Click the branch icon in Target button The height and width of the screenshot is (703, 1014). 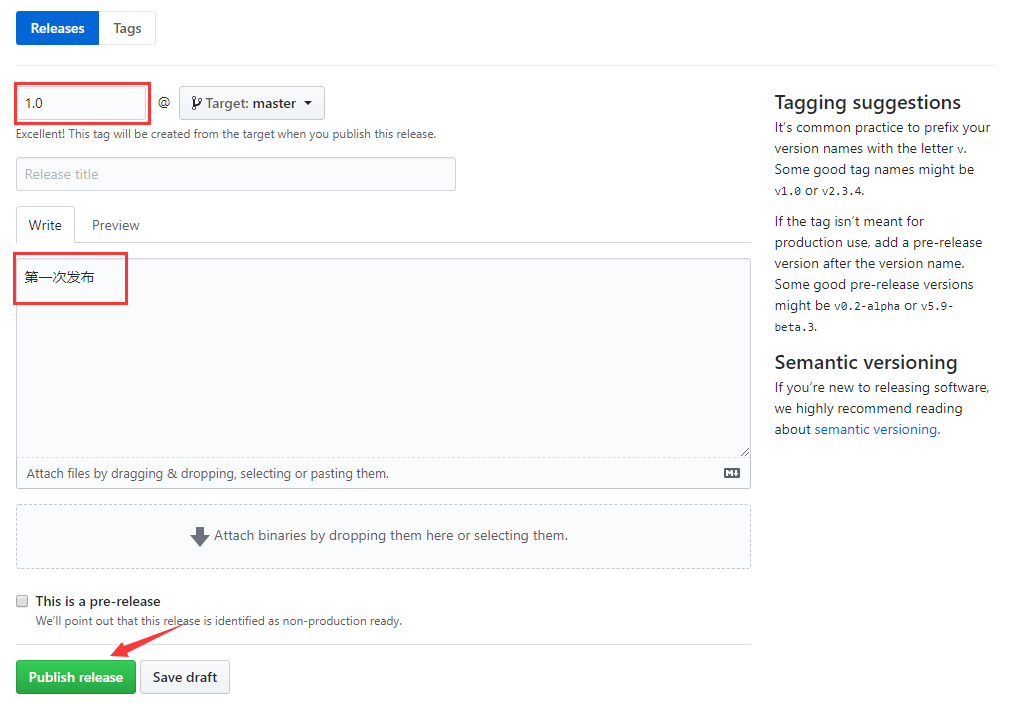coord(196,103)
